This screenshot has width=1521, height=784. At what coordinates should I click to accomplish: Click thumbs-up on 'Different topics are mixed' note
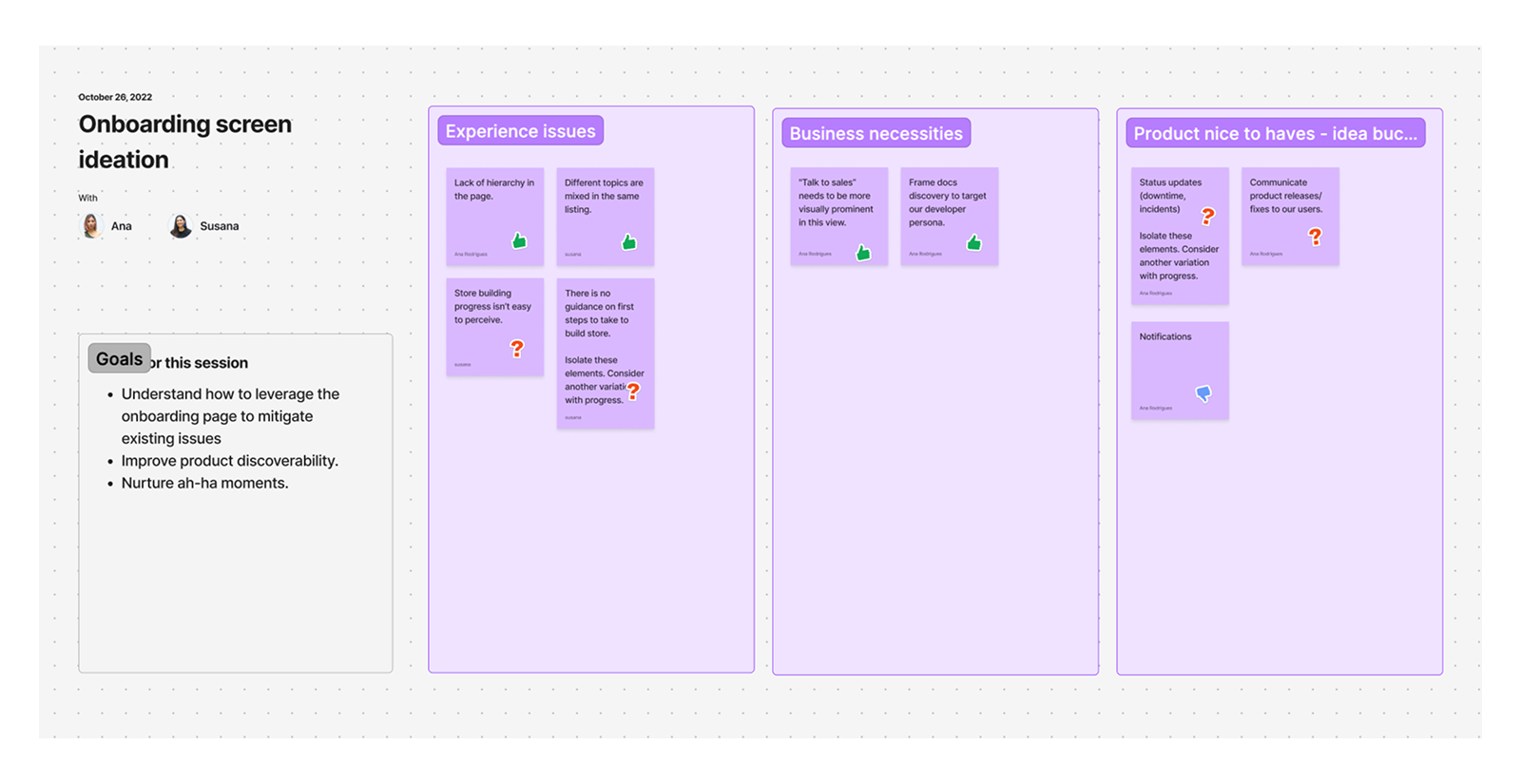[629, 241]
